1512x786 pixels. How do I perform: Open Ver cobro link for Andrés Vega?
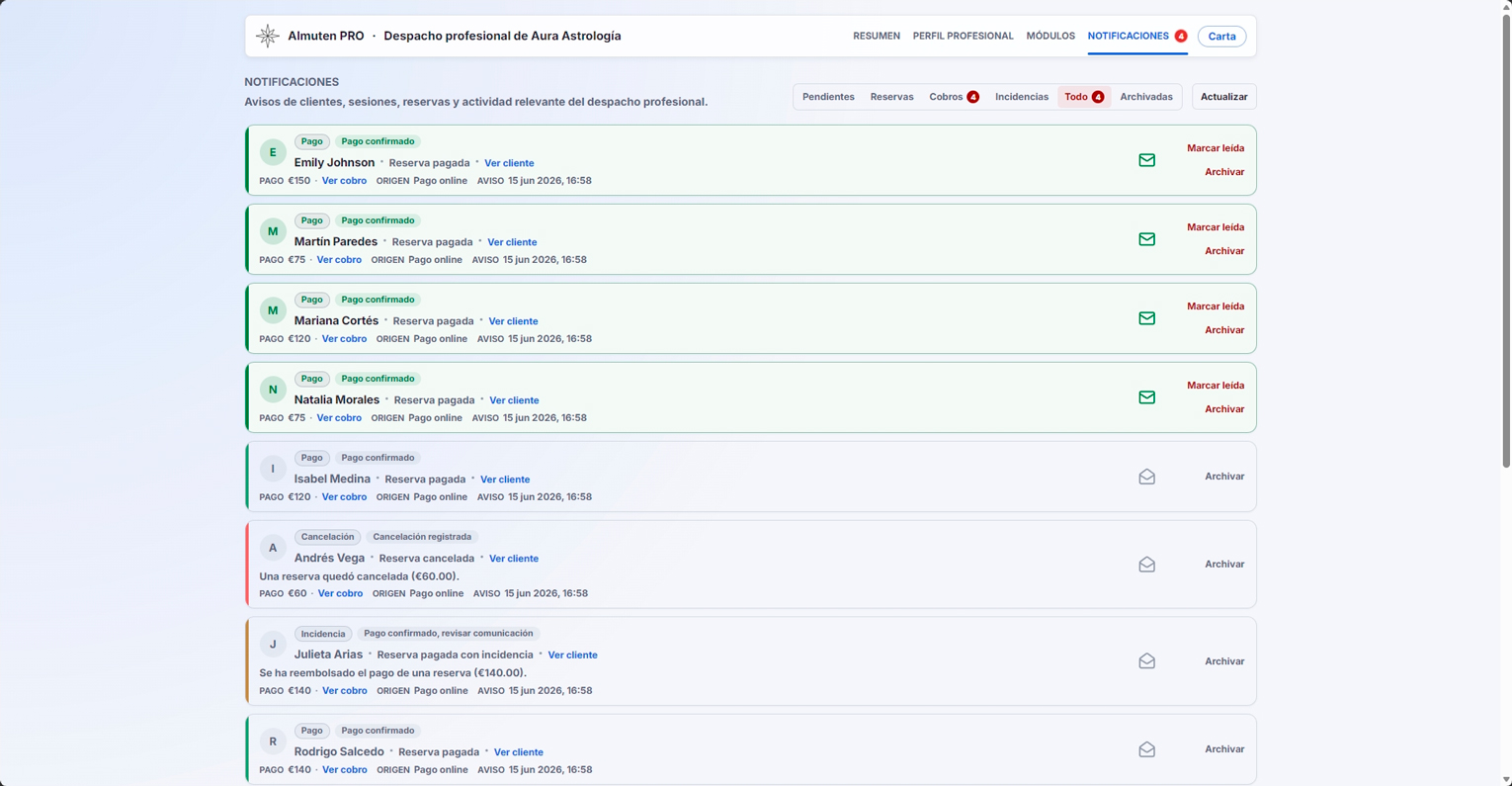click(340, 593)
